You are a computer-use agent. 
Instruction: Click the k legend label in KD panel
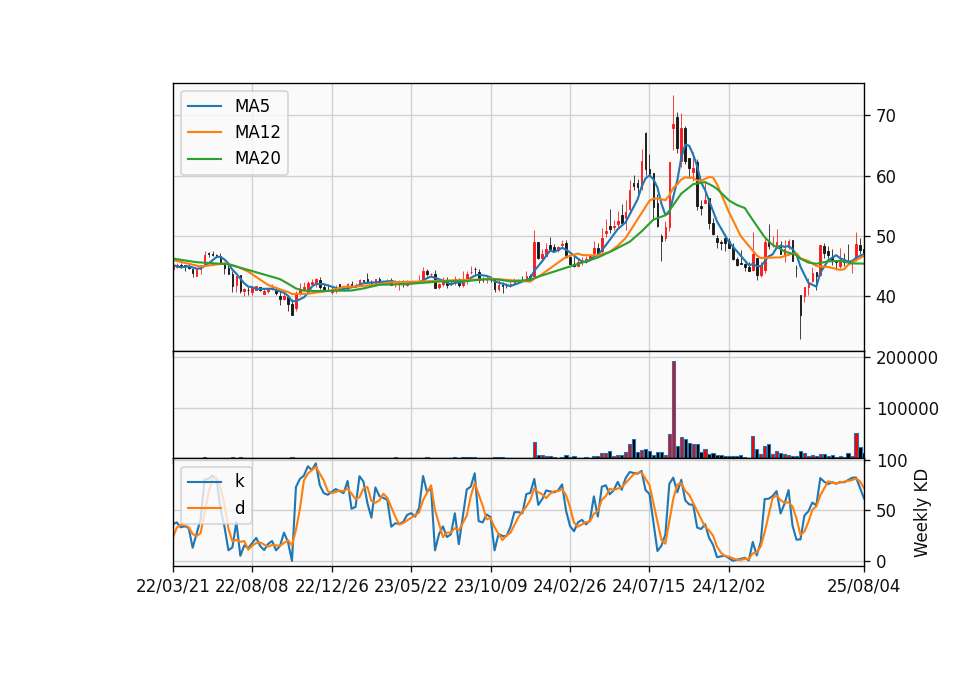[239, 481]
